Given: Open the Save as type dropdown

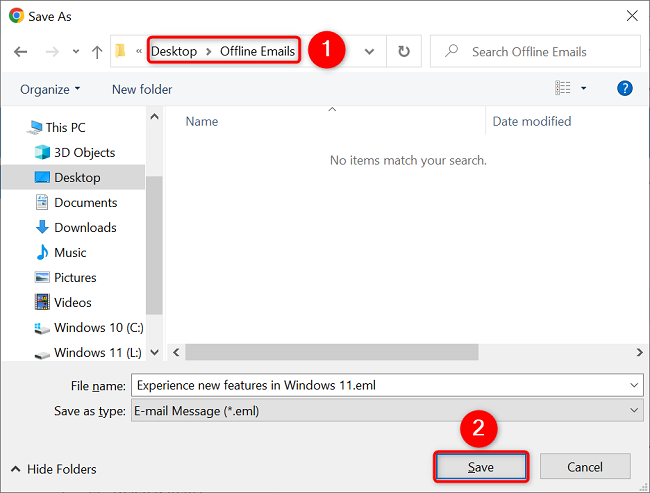Looking at the screenshot, I should pyautogui.click(x=386, y=410).
